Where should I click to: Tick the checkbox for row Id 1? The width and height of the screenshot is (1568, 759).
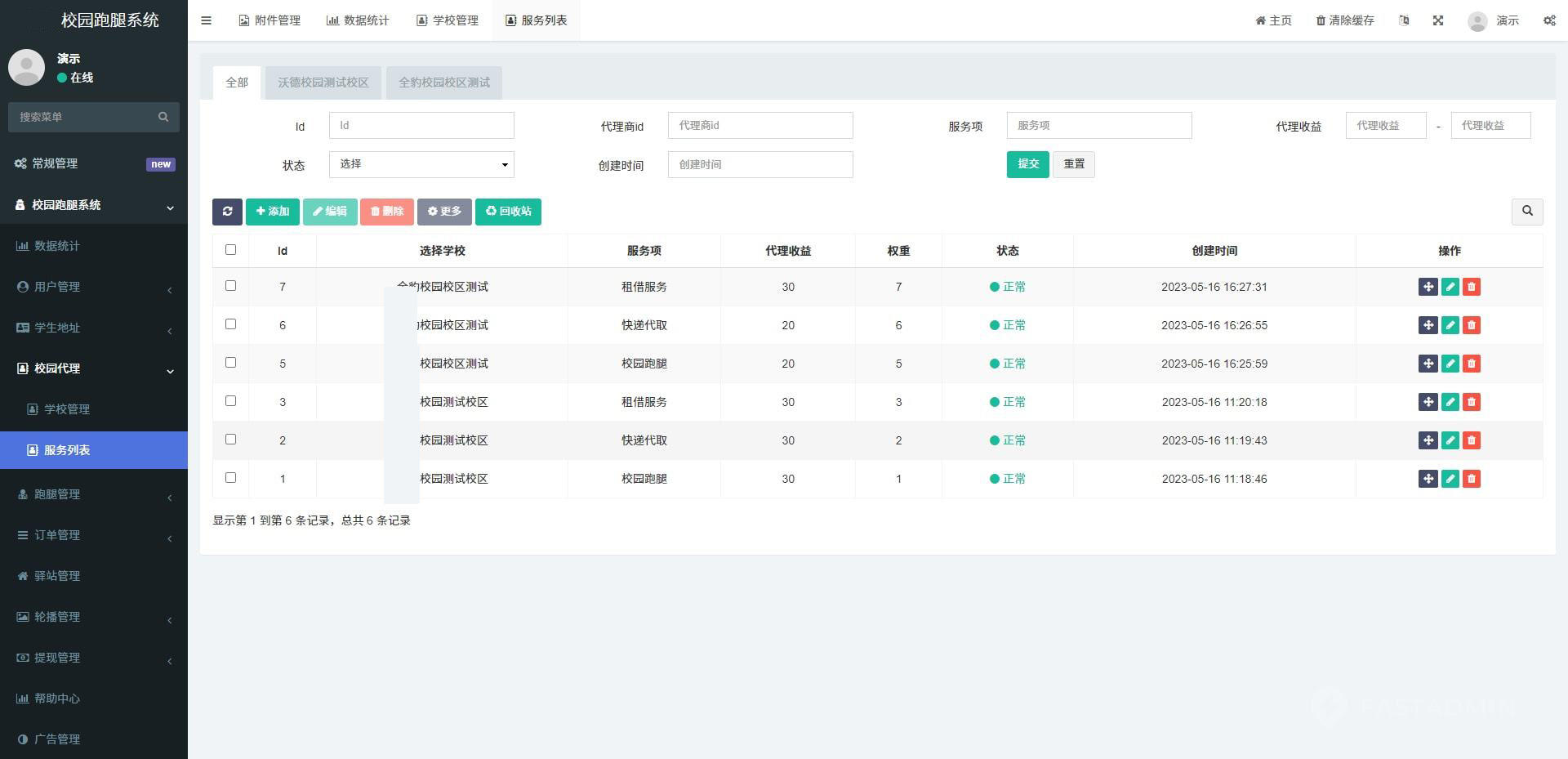coord(230,478)
